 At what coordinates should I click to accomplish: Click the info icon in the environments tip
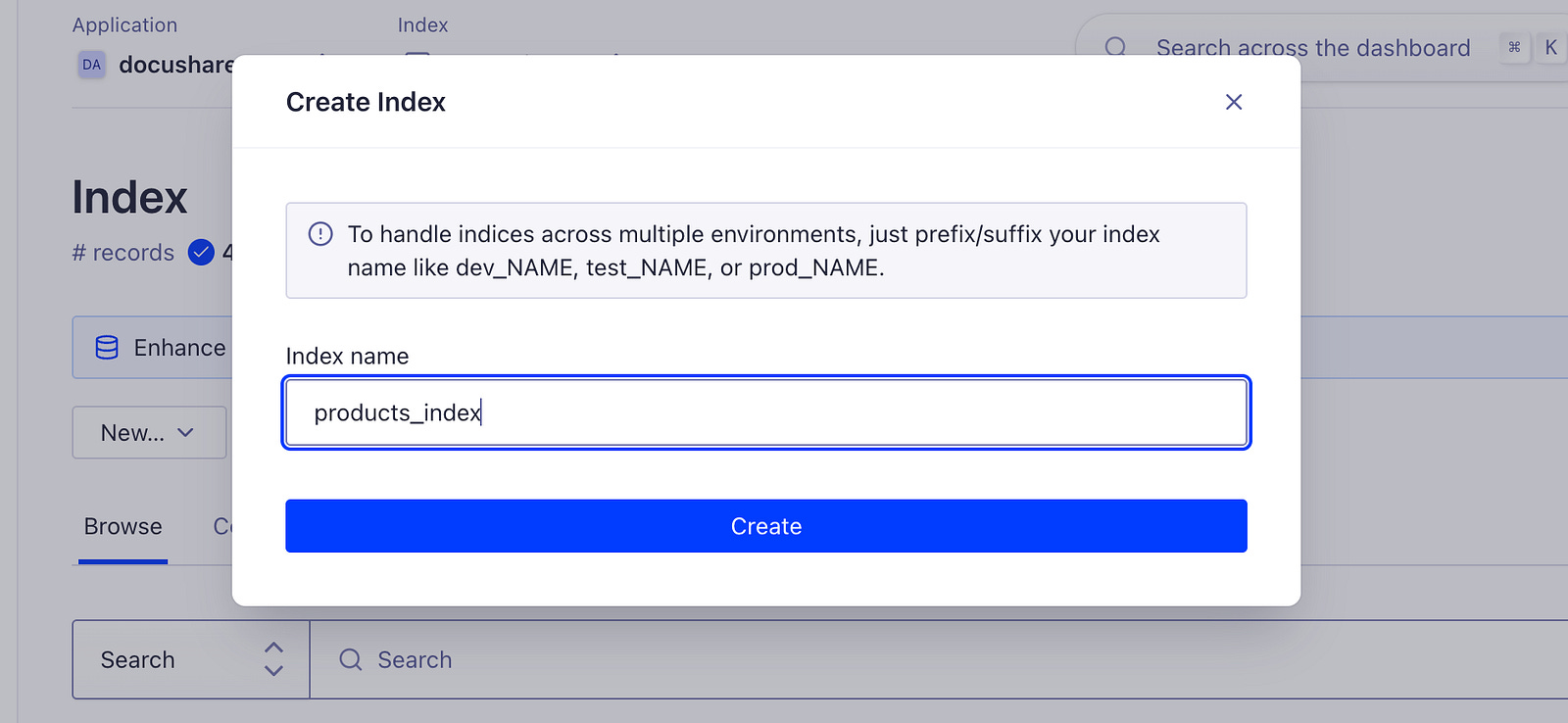coord(320,234)
